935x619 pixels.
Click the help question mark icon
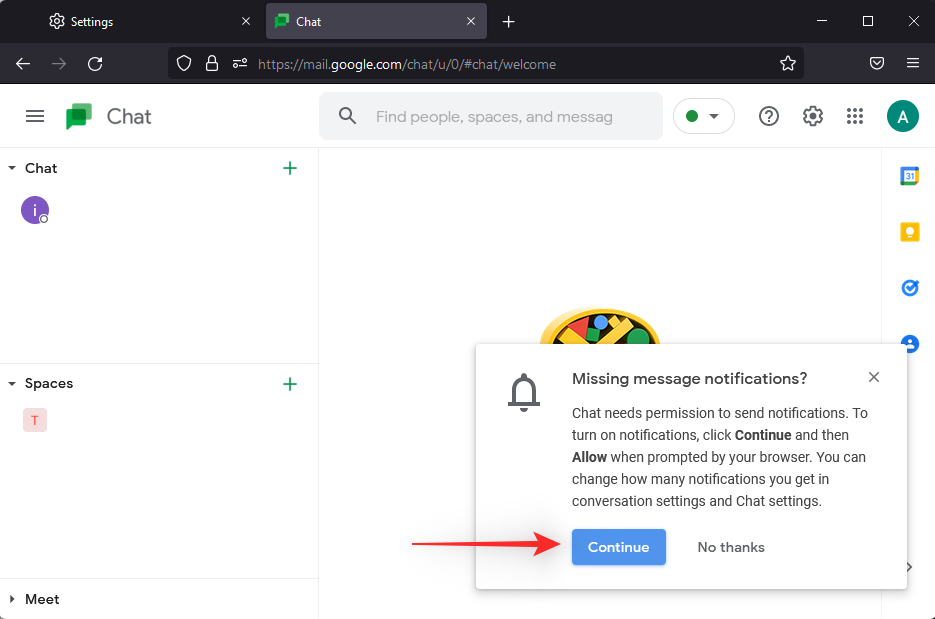(769, 116)
